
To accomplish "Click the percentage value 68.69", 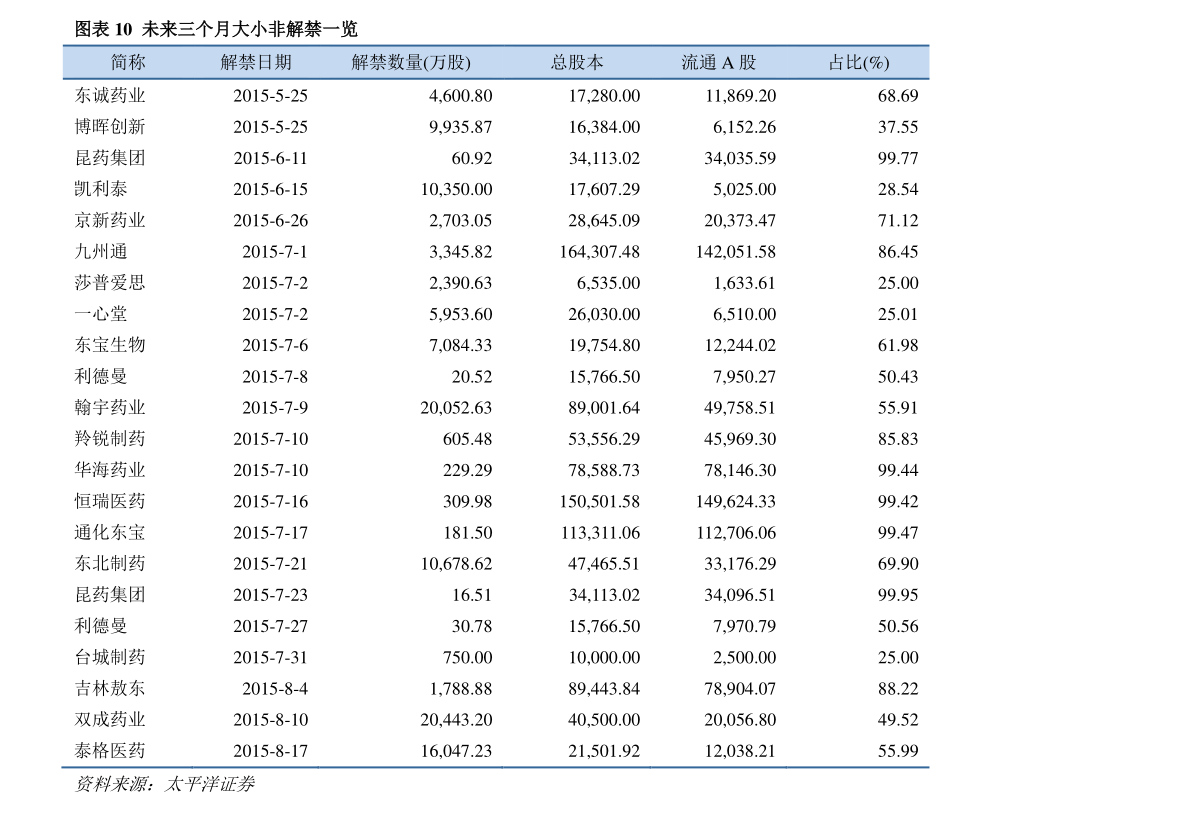I will [x=898, y=96].
